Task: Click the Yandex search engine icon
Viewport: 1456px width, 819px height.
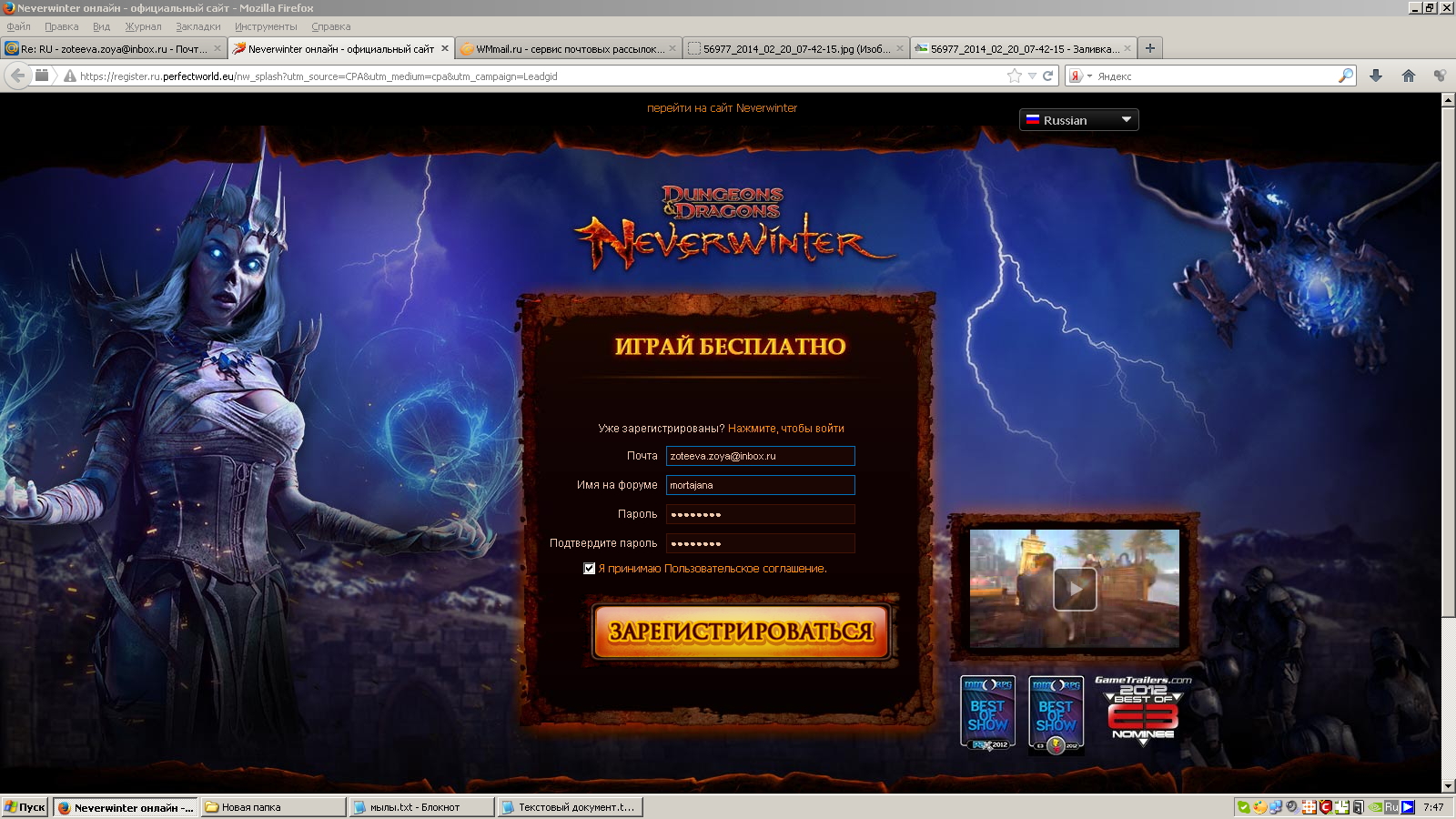Action: coord(1076,76)
